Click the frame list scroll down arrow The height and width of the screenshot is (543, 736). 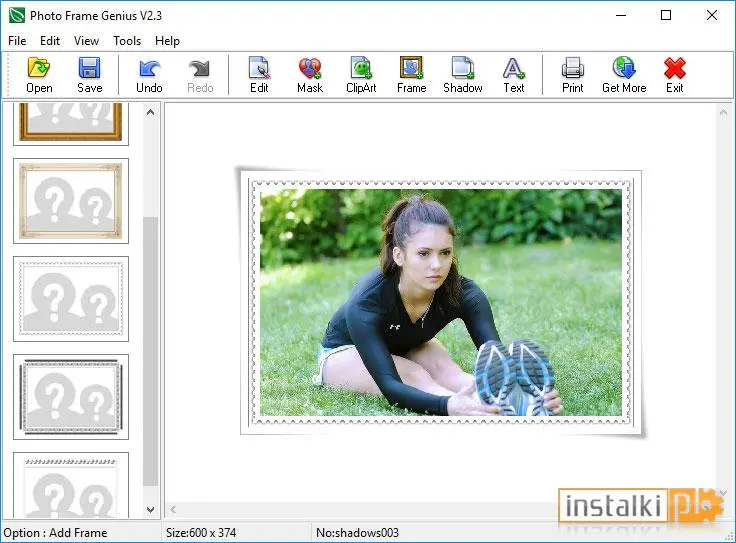pyautogui.click(x=150, y=510)
